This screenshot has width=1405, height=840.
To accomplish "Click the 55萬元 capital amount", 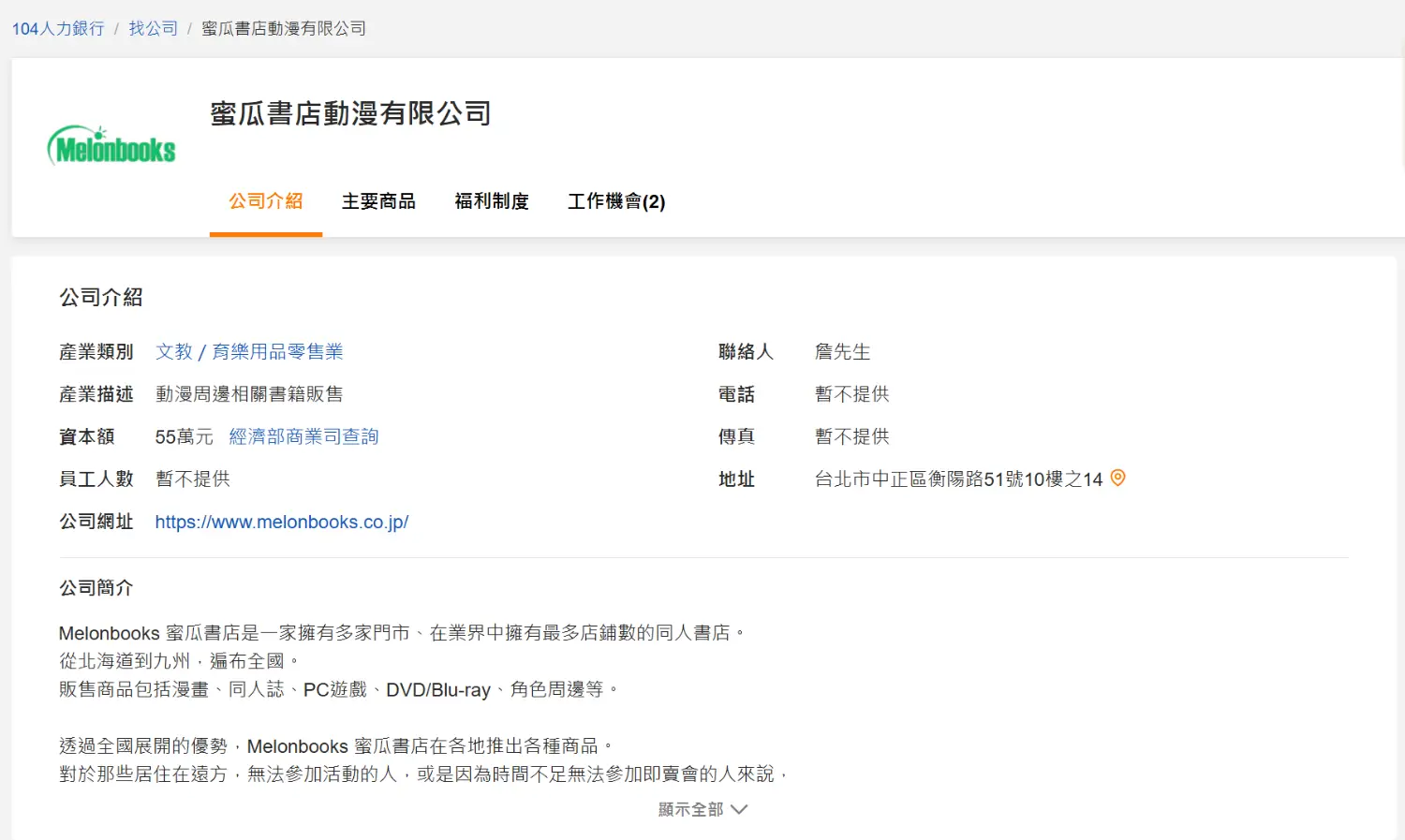I will (184, 436).
